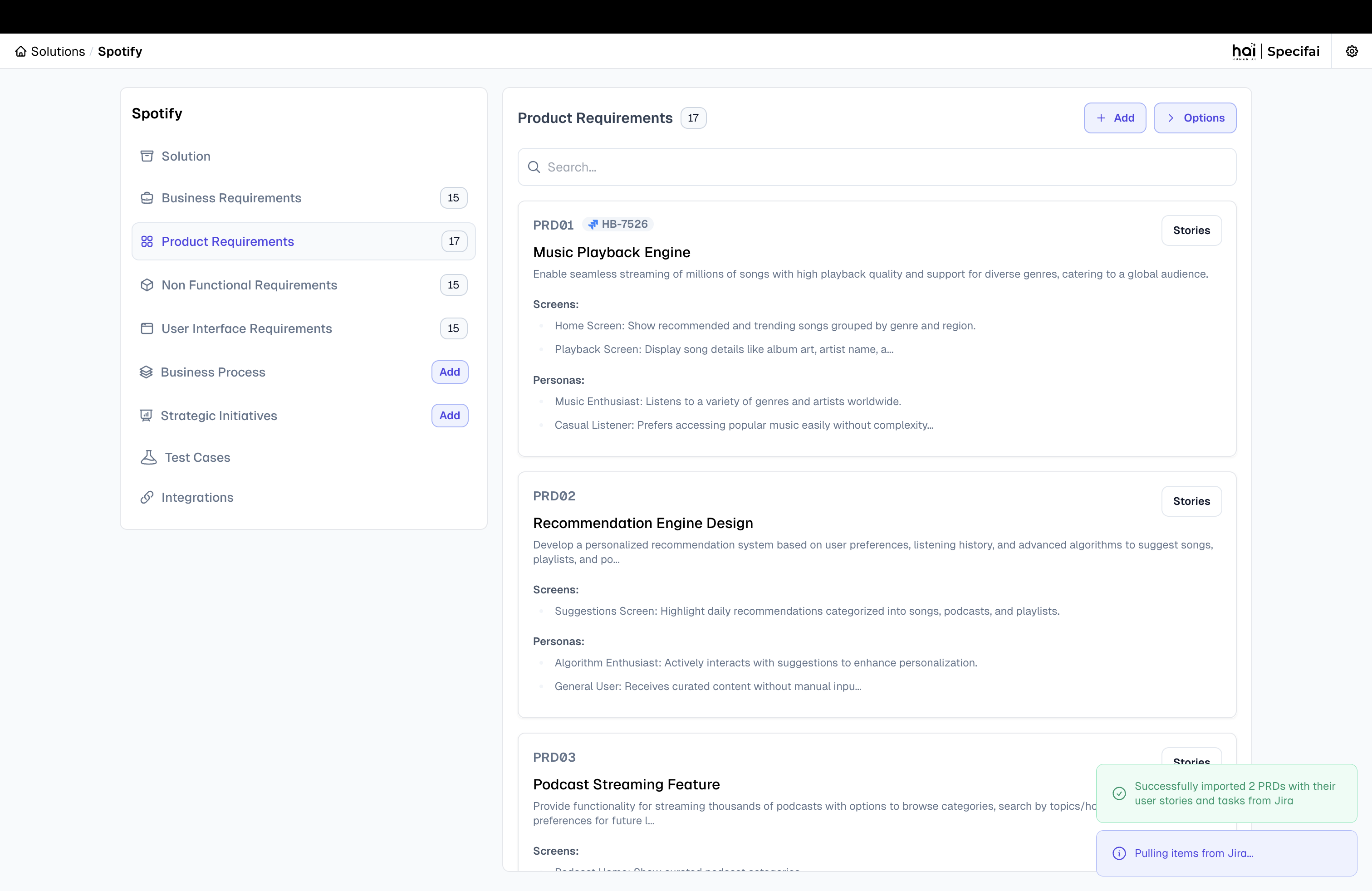Viewport: 1372px width, 891px height.
Task: Click the Playback Screen bullet in PRD01
Action: pyautogui.click(x=724, y=349)
